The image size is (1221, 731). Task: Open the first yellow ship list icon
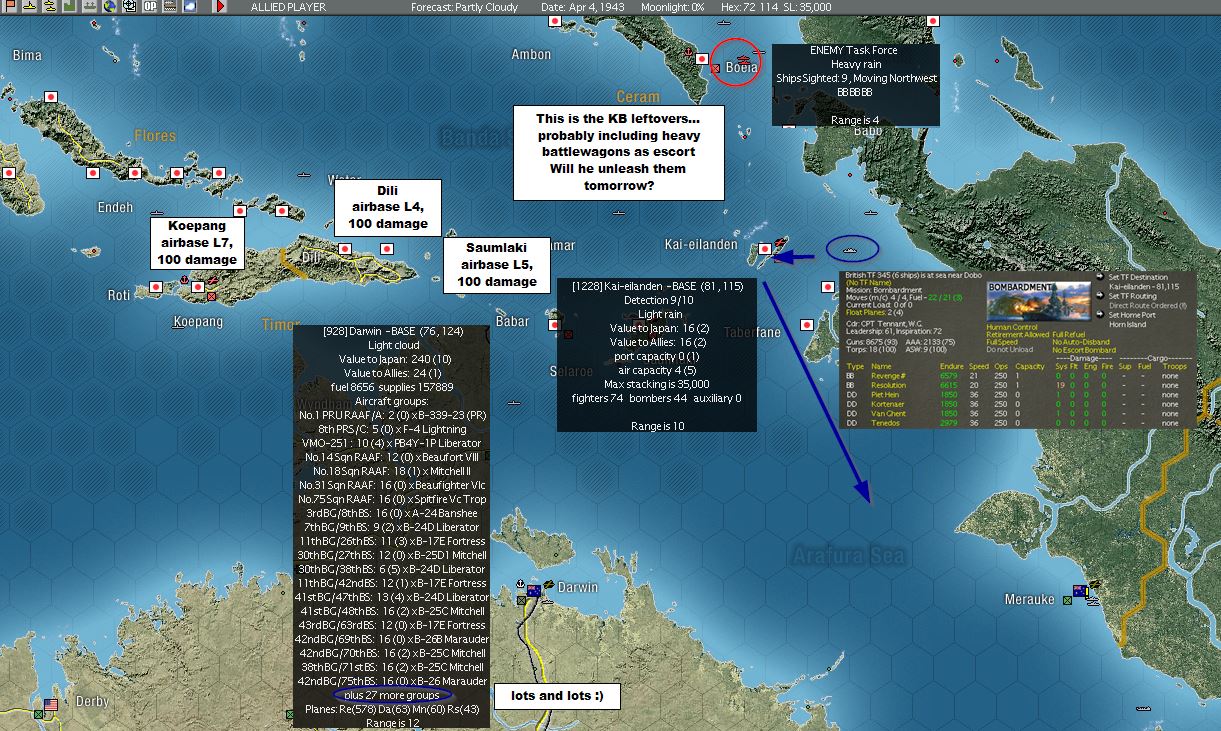click(x=29, y=7)
